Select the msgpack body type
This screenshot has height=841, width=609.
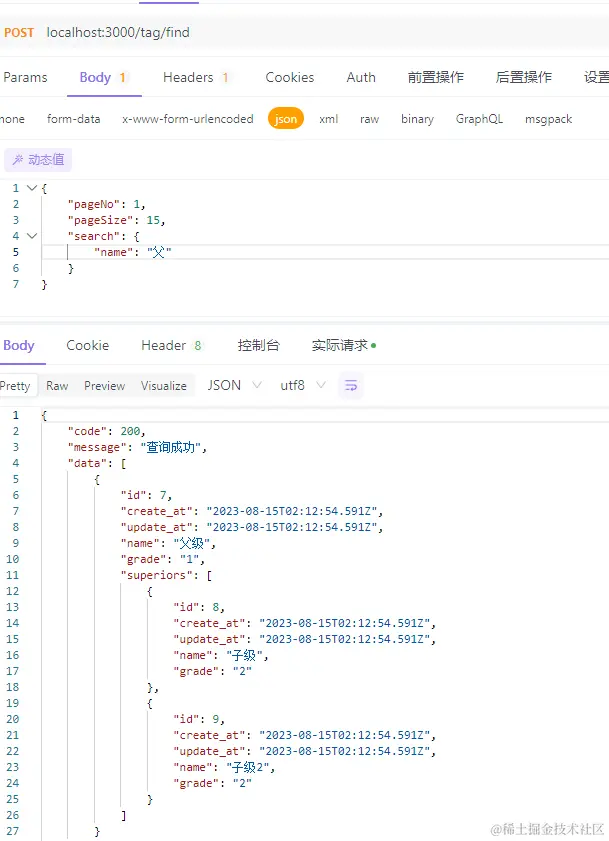(548, 119)
